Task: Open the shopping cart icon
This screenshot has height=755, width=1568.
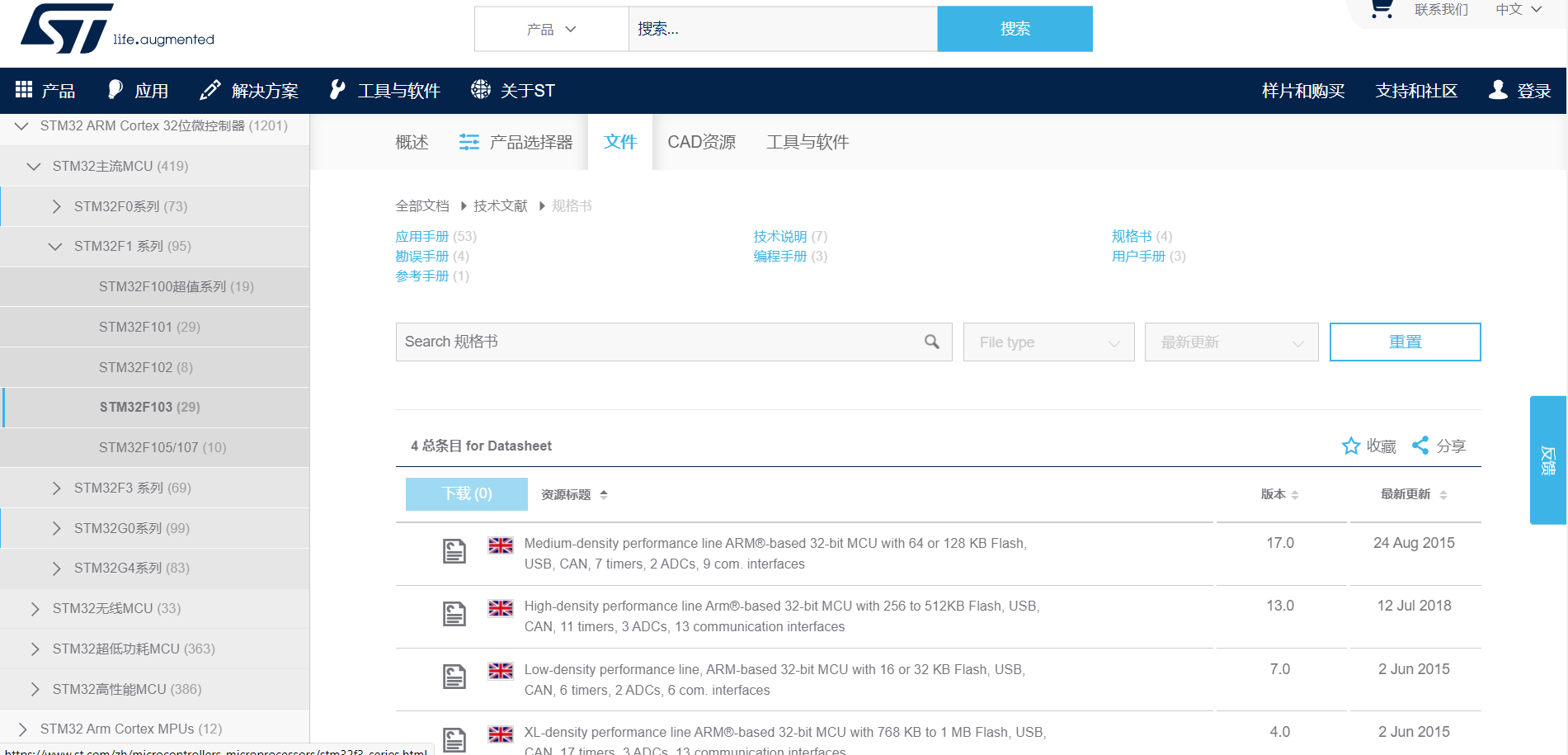Action: pos(1382,9)
